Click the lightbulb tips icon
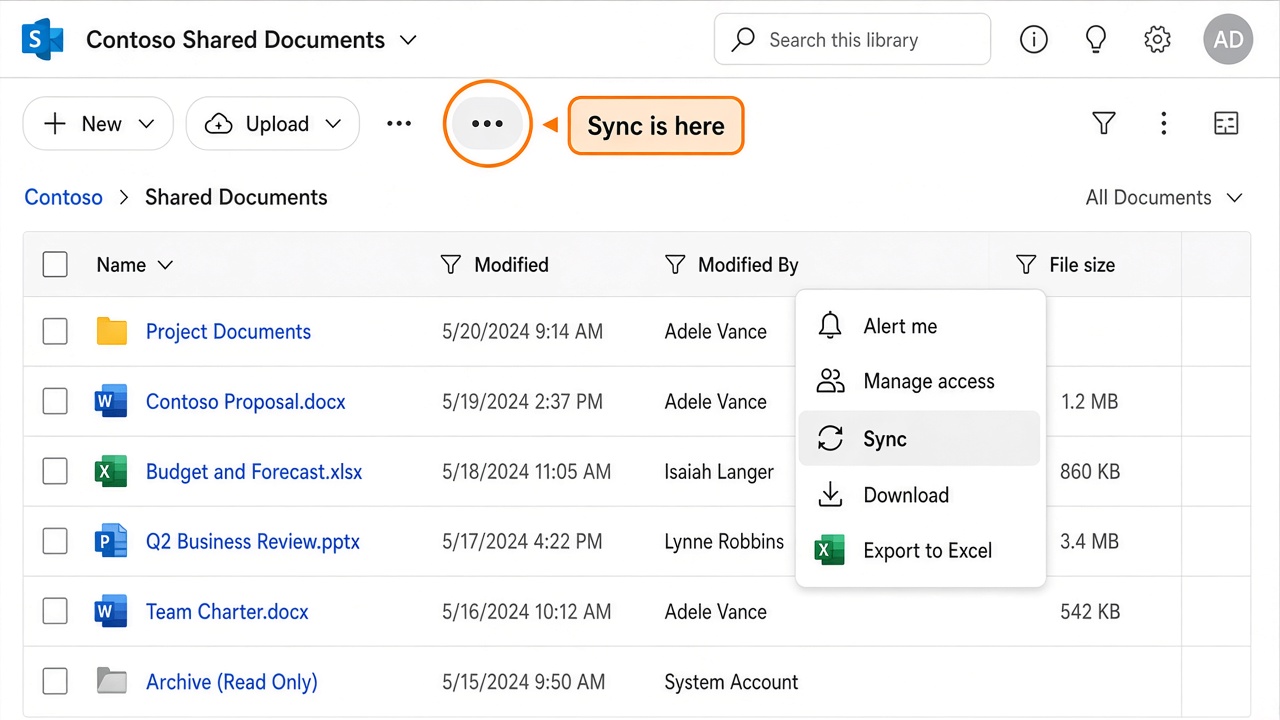This screenshot has width=1280, height=720. (x=1096, y=40)
